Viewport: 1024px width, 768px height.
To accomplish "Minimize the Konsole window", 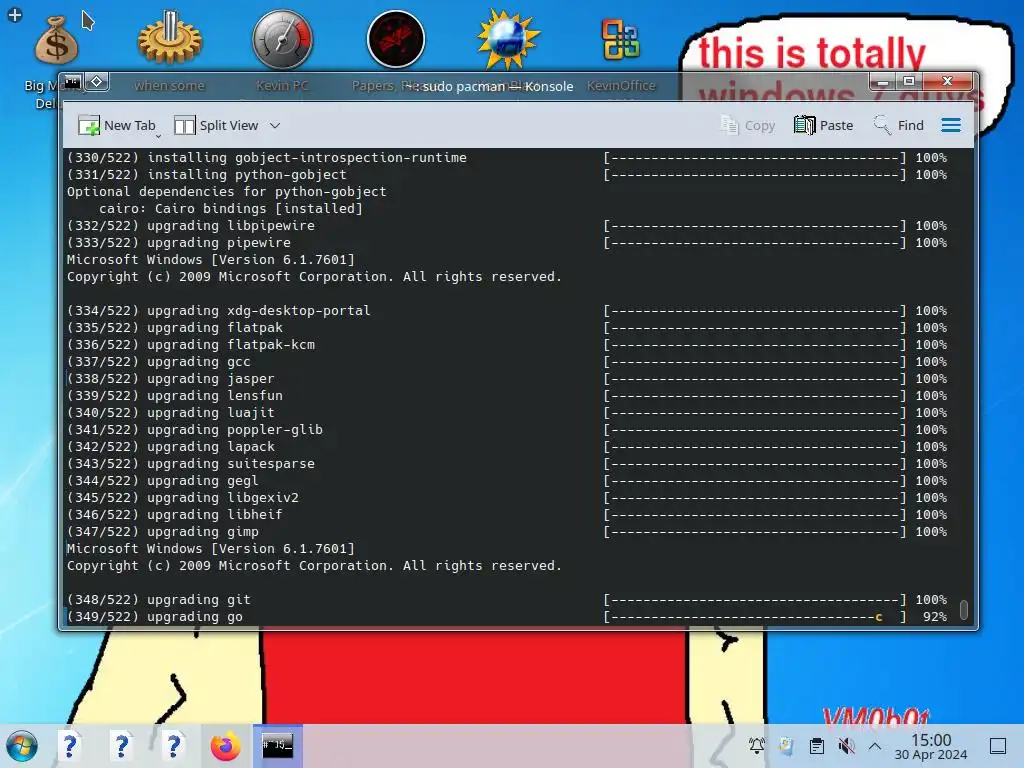I will click(x=883, y=82).
